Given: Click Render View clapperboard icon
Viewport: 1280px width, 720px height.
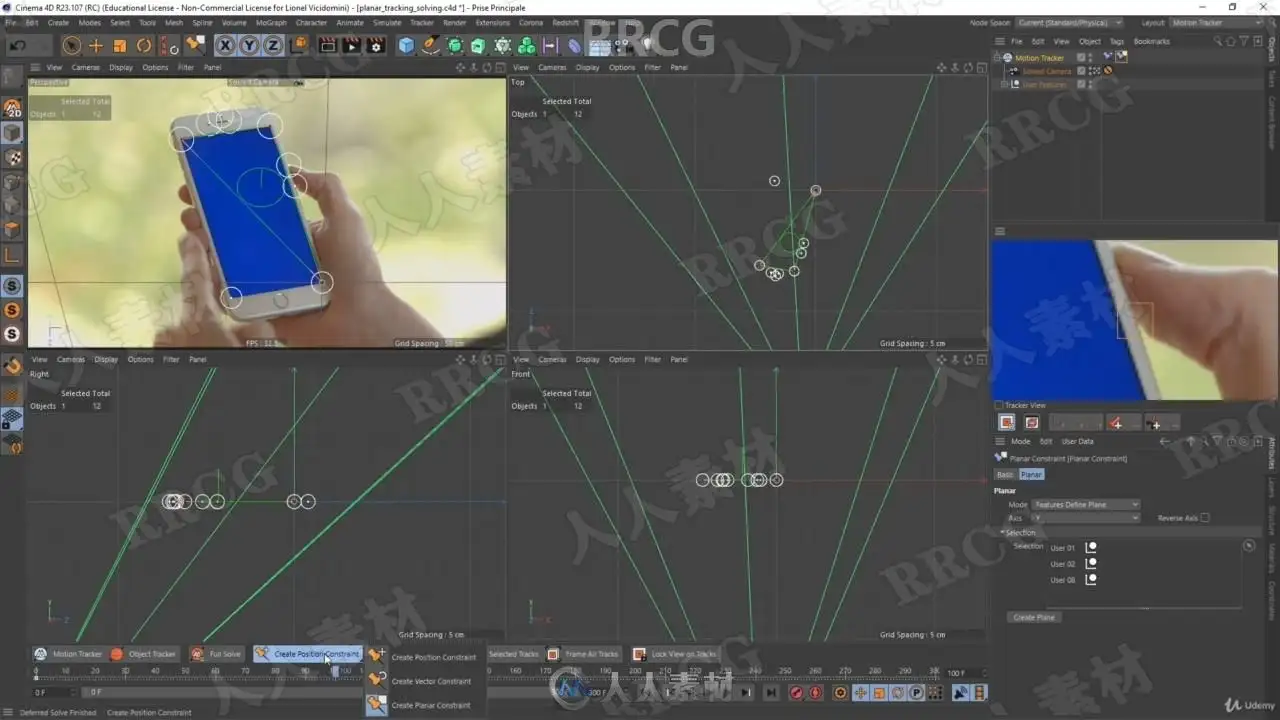Looking at the screenshot, I should pyautogui.click(x=327, y=45).
